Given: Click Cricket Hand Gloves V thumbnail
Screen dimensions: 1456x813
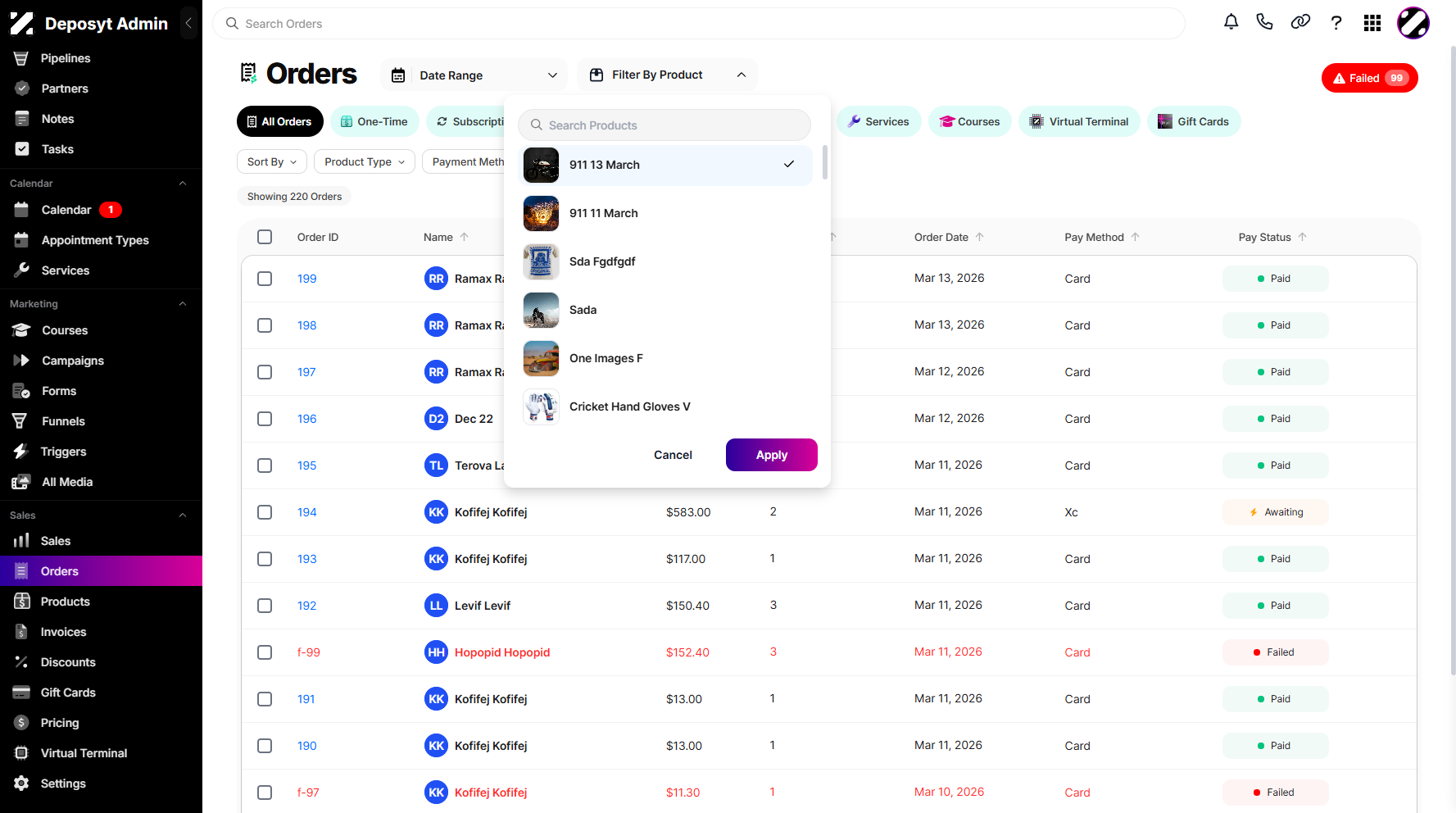Looking at the screenshot, I should point(541,406).
